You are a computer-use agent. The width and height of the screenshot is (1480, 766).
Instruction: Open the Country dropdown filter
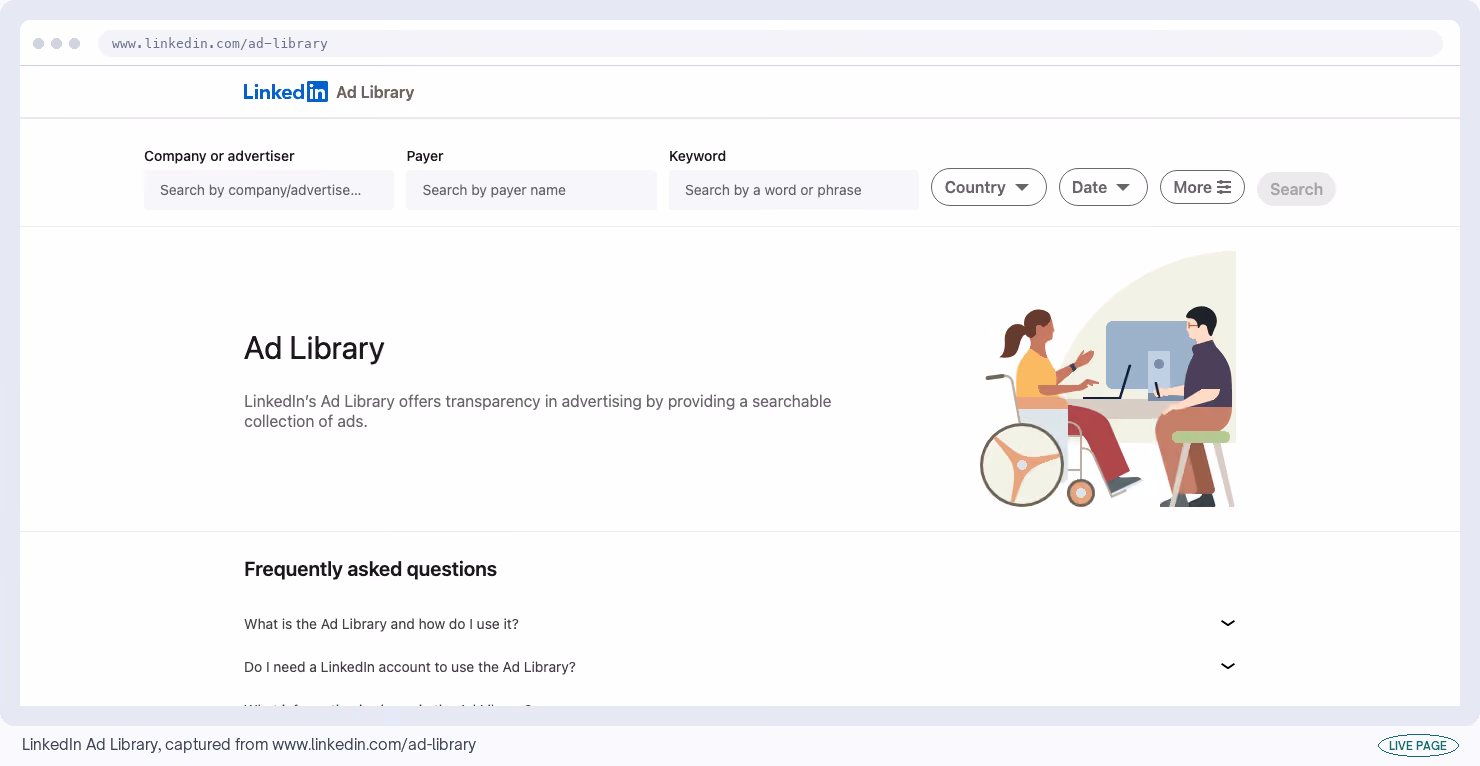click(x=988, y=187)
